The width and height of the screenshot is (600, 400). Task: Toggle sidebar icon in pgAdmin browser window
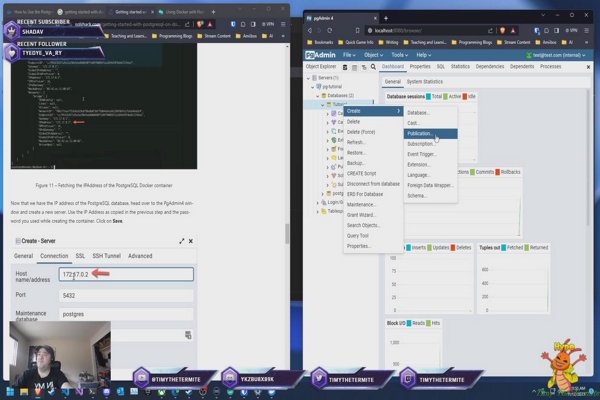[557, 30]
